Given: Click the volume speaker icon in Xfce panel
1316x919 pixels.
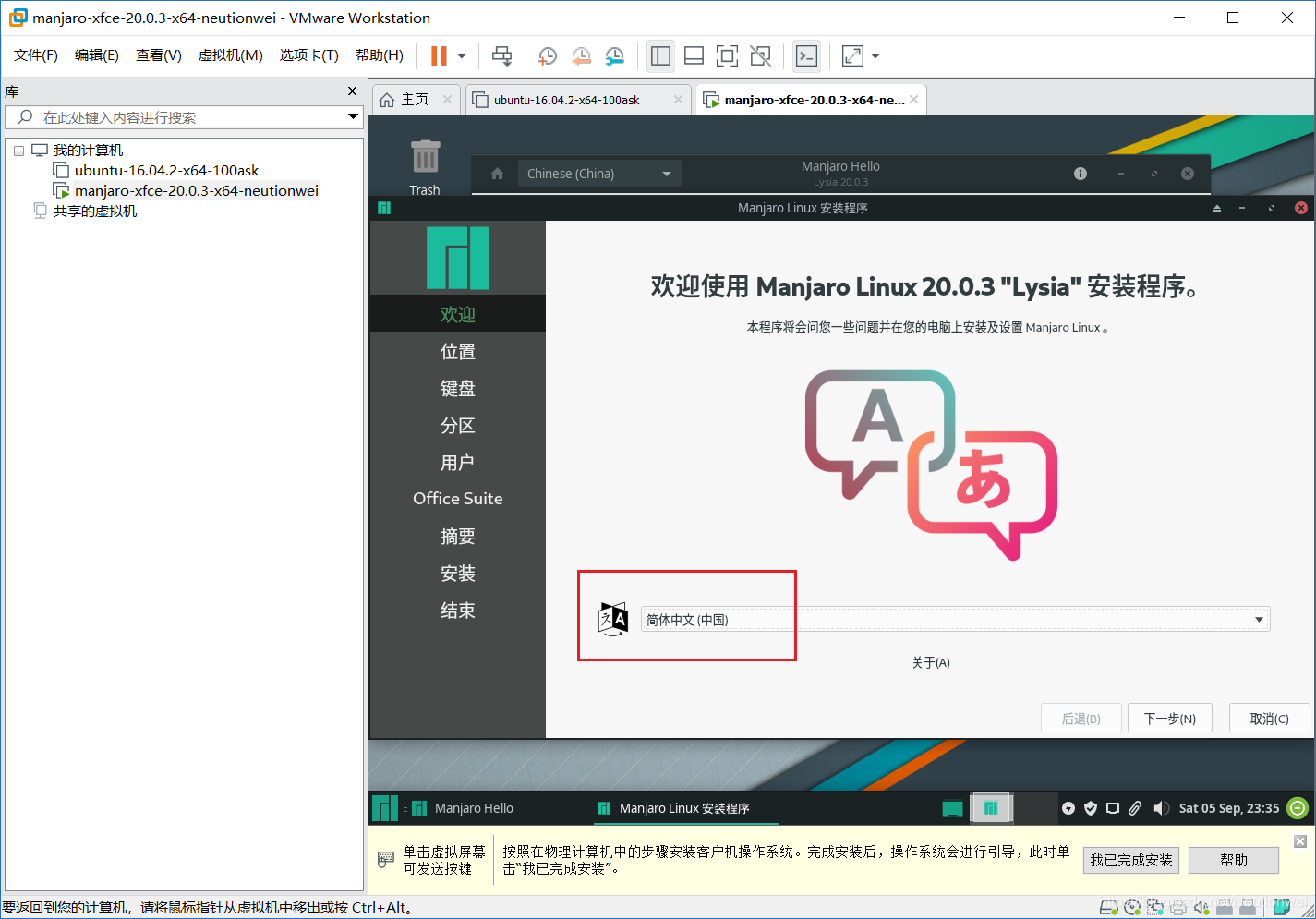Looking at the screenshot, I should pyautogui.click(x=1161, y=808).
